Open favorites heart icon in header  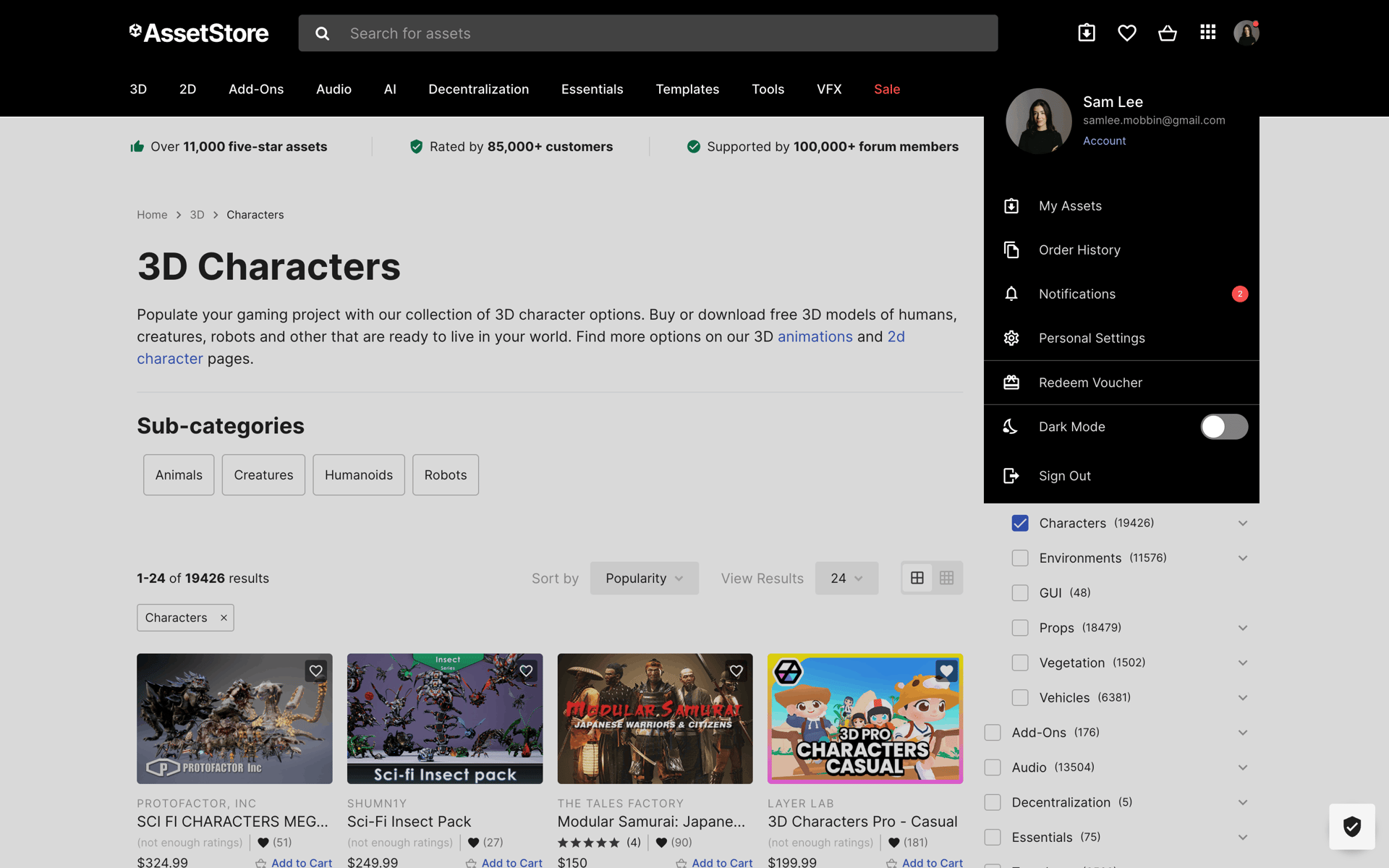coord(1127,33)
